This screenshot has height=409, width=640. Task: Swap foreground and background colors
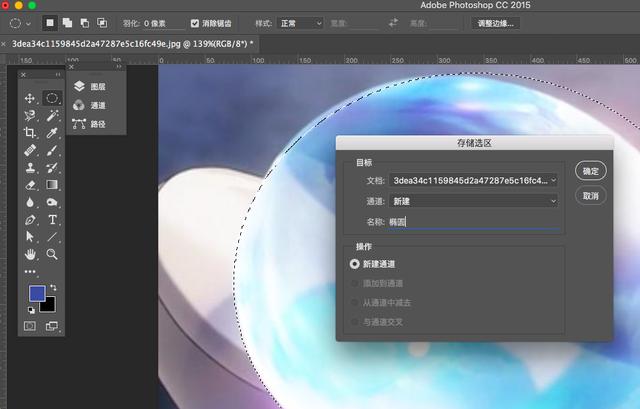[x=53, y=287]
